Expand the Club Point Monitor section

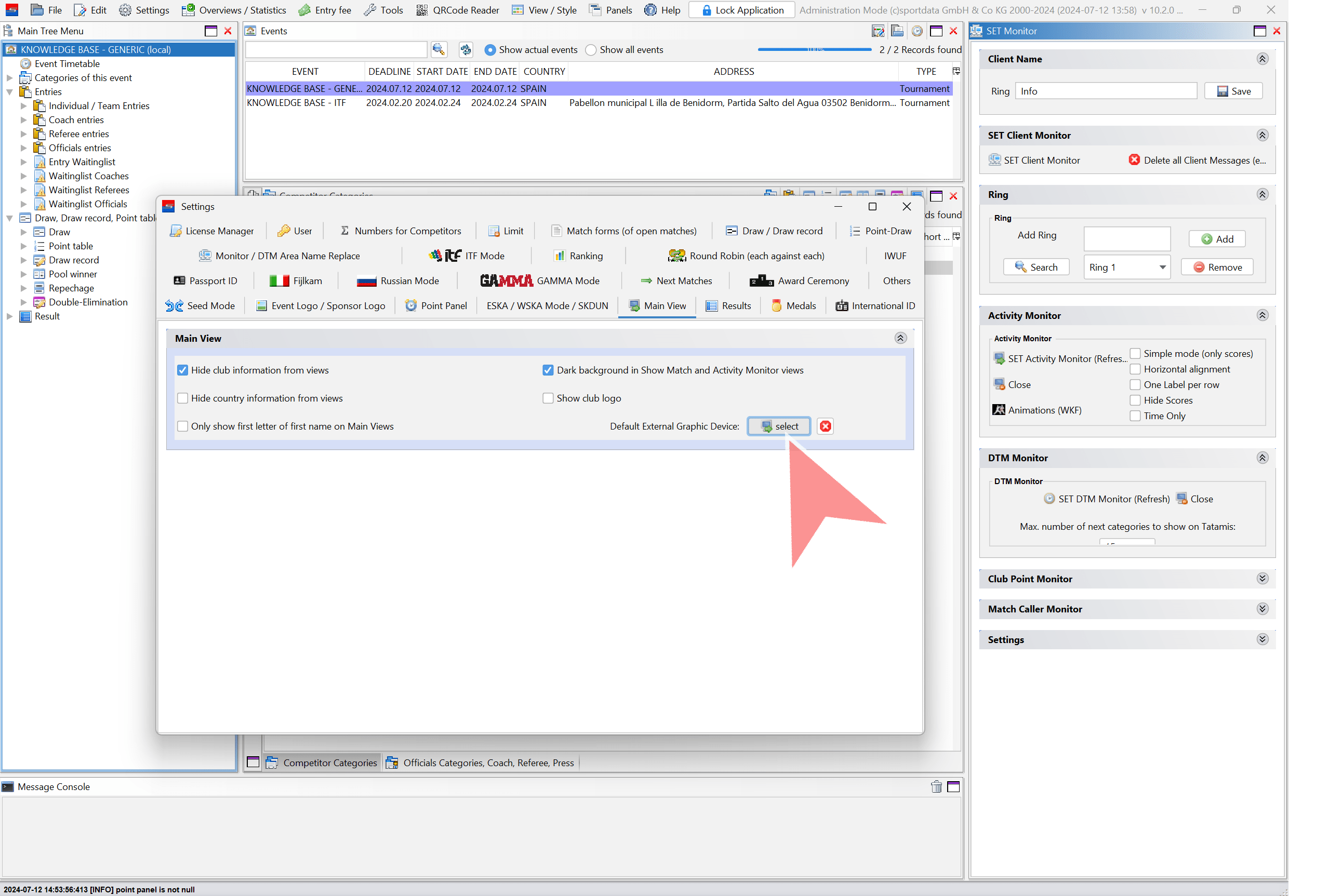click(1262, 579)
